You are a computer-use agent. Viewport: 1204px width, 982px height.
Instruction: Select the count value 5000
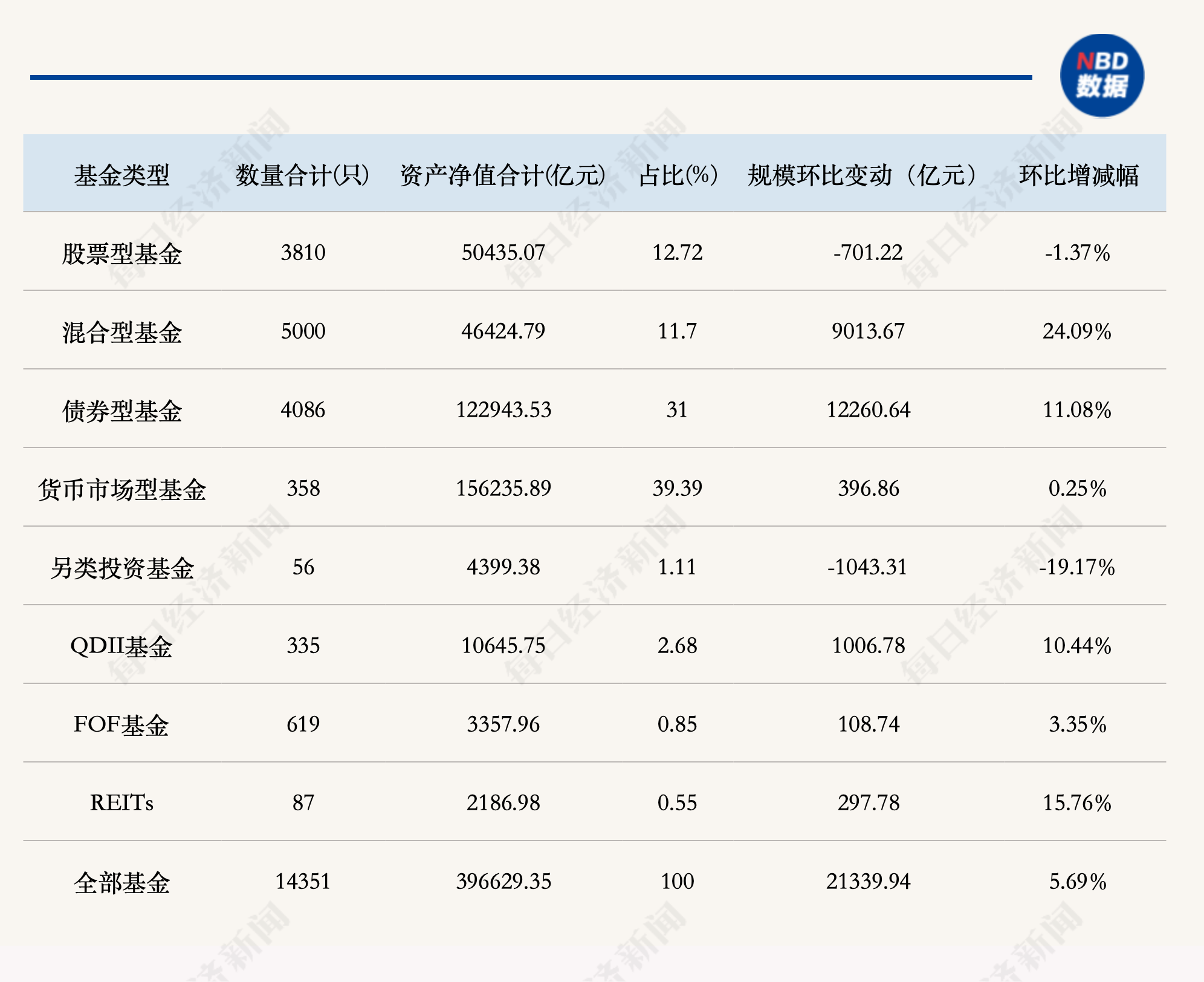point(303,331)
